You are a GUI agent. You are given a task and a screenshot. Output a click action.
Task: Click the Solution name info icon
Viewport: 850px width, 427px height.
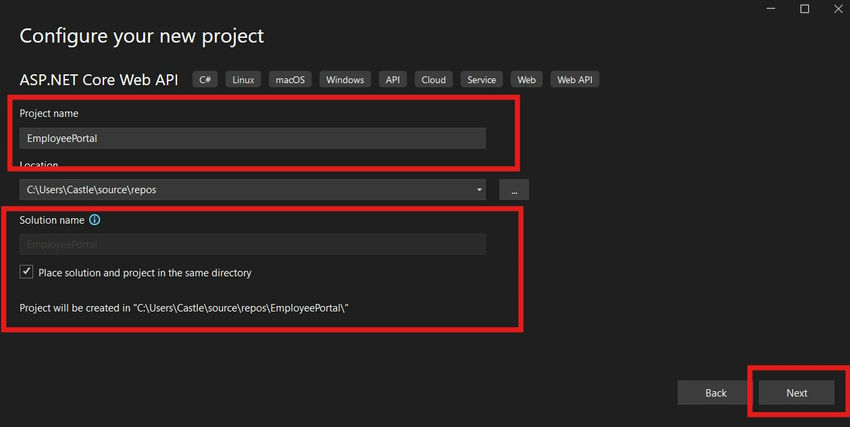coord(95,220)
